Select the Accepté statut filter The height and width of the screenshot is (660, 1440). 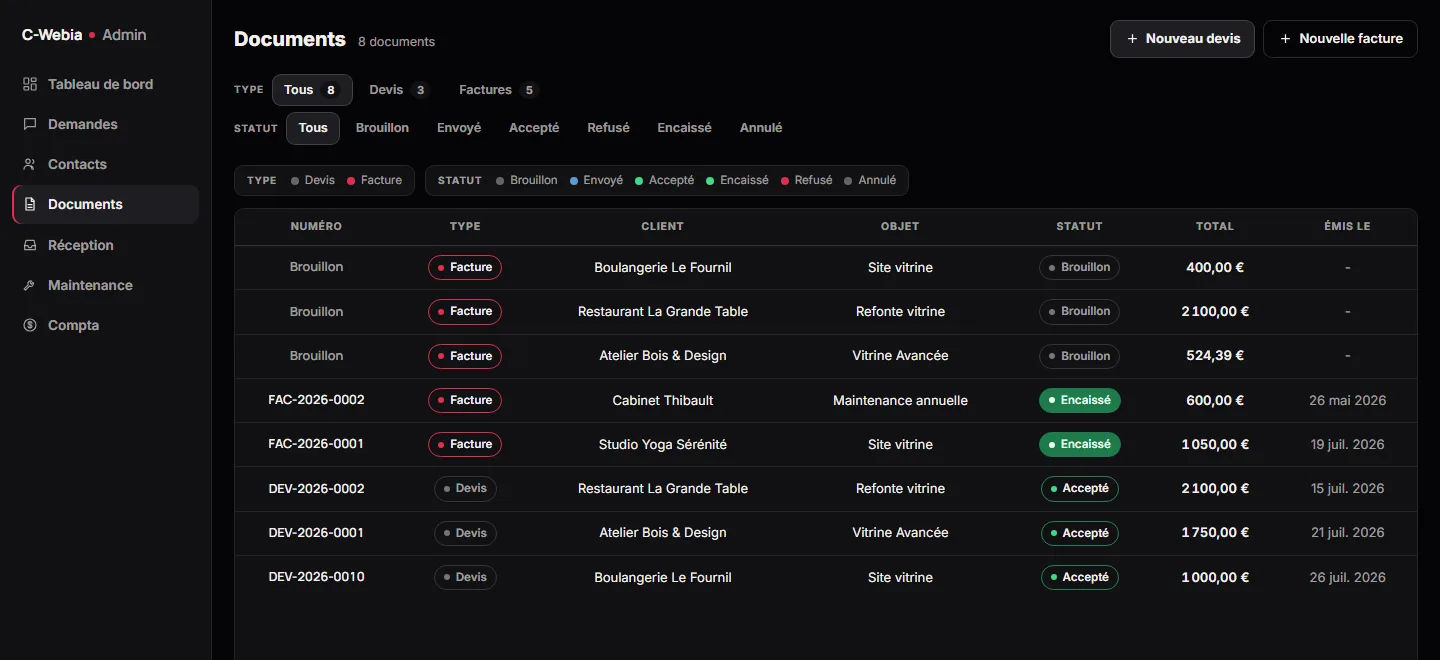click(x=534, y=128)
